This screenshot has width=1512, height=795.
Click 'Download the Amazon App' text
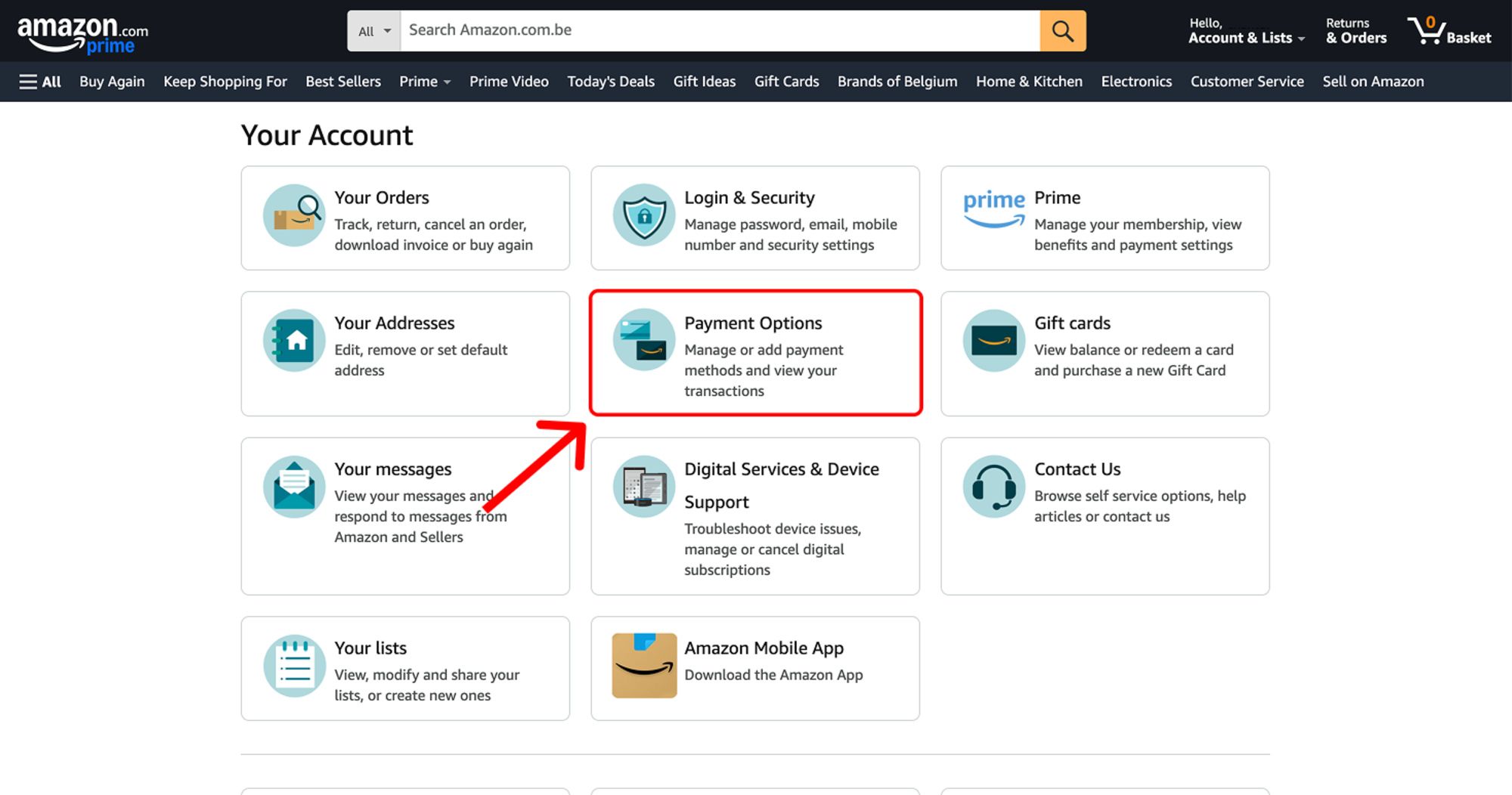(x=773, y=675)
